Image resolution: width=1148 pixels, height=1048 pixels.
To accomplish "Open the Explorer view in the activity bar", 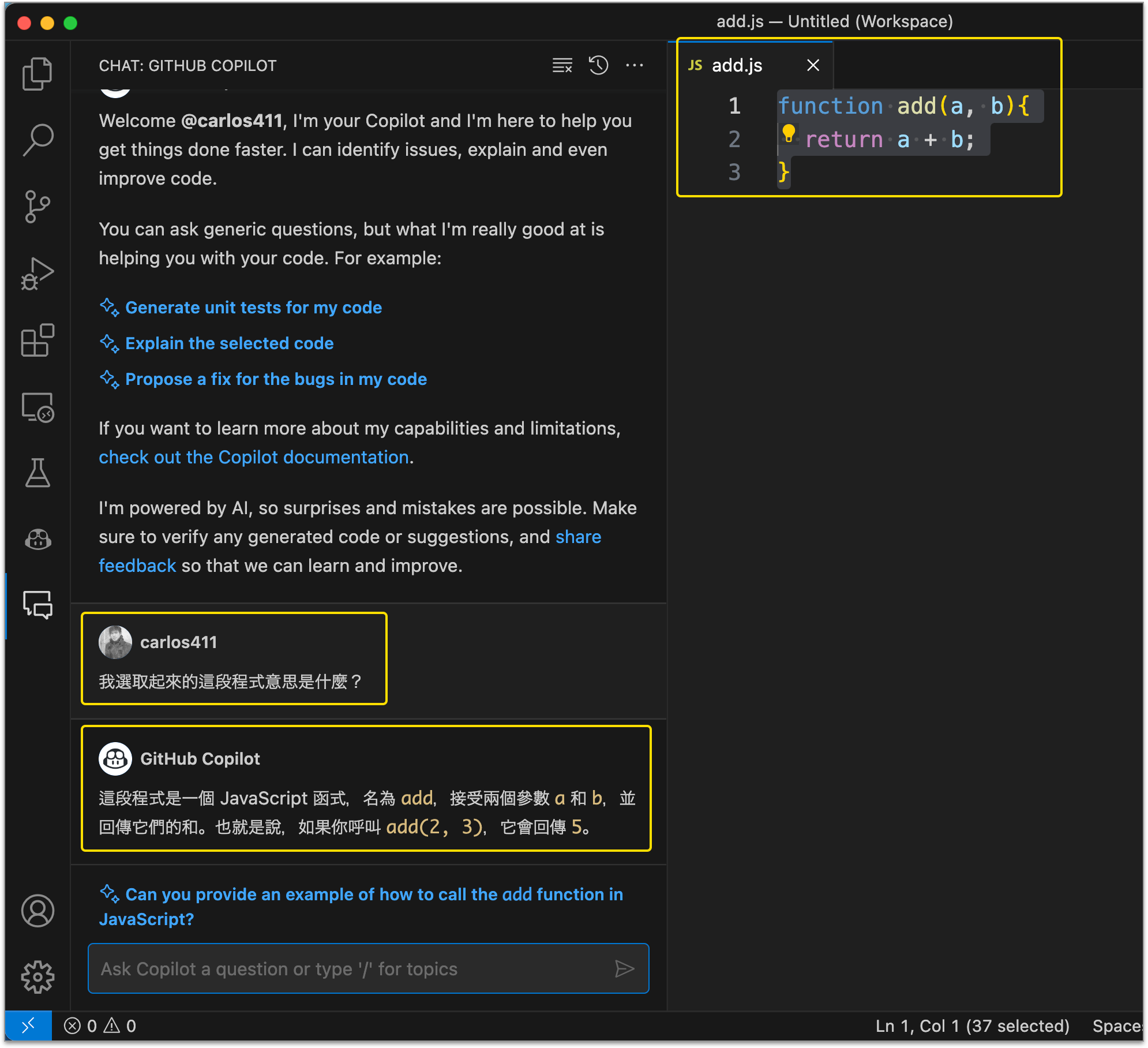I will (x=37, y=73).
